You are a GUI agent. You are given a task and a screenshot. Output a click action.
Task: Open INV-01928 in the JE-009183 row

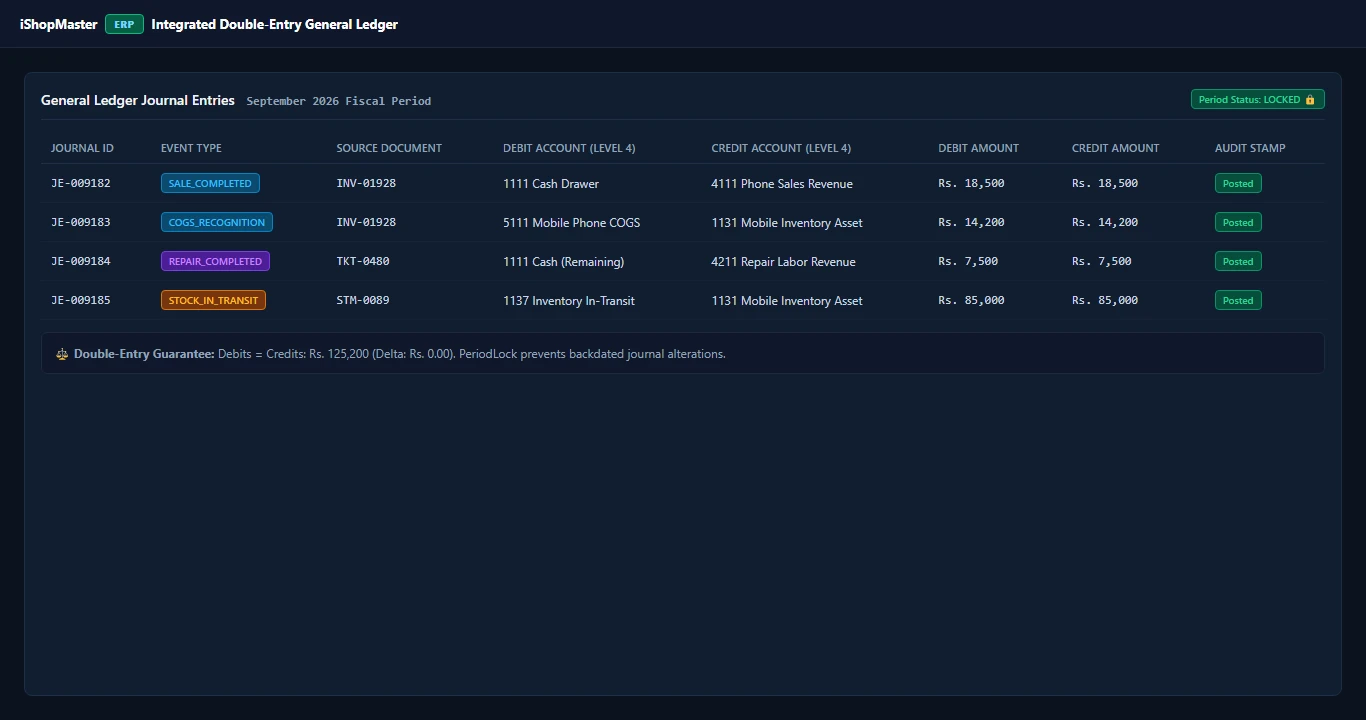[366, 222]
